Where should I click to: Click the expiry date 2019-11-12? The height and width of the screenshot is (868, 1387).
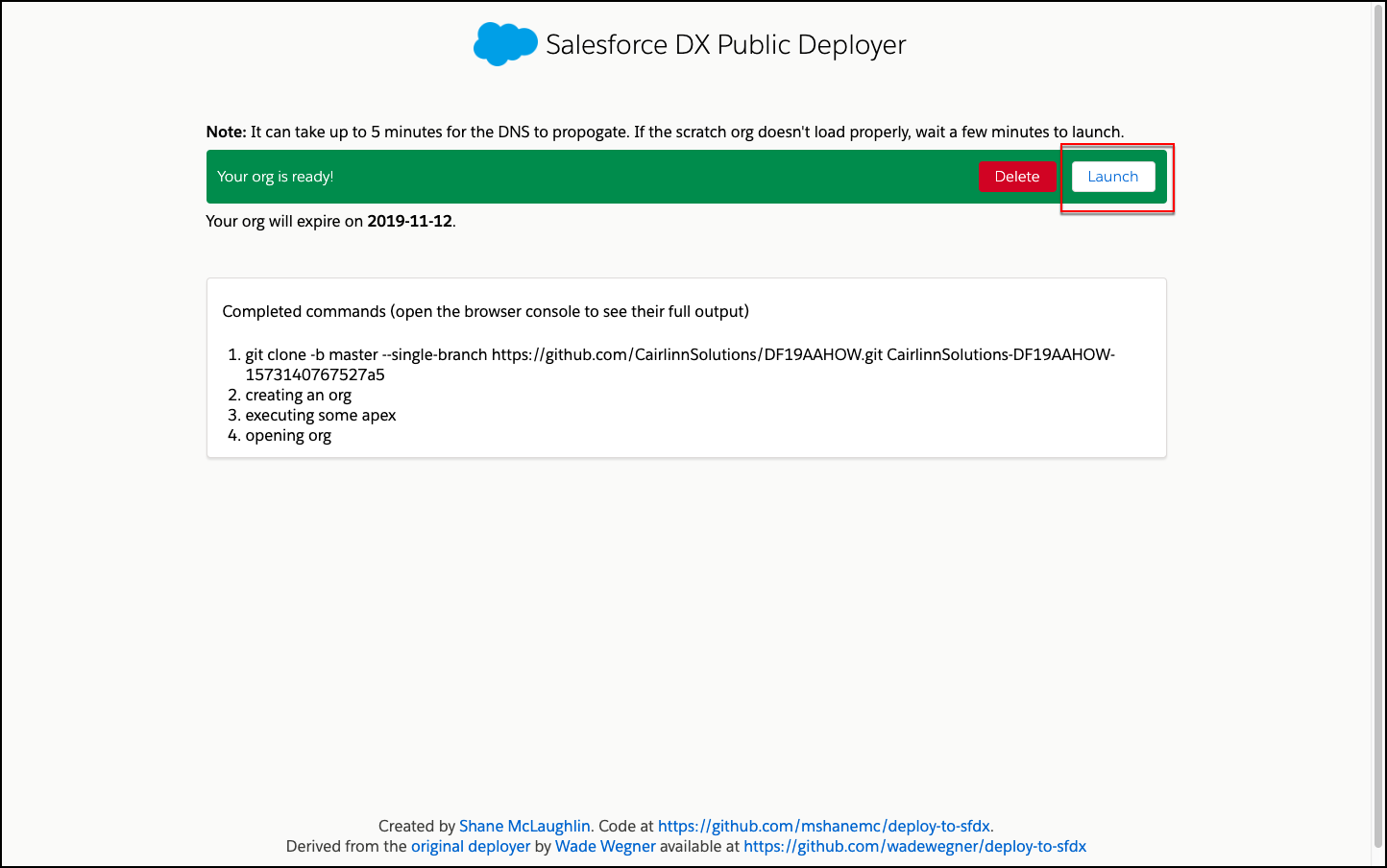coord(409,221)
